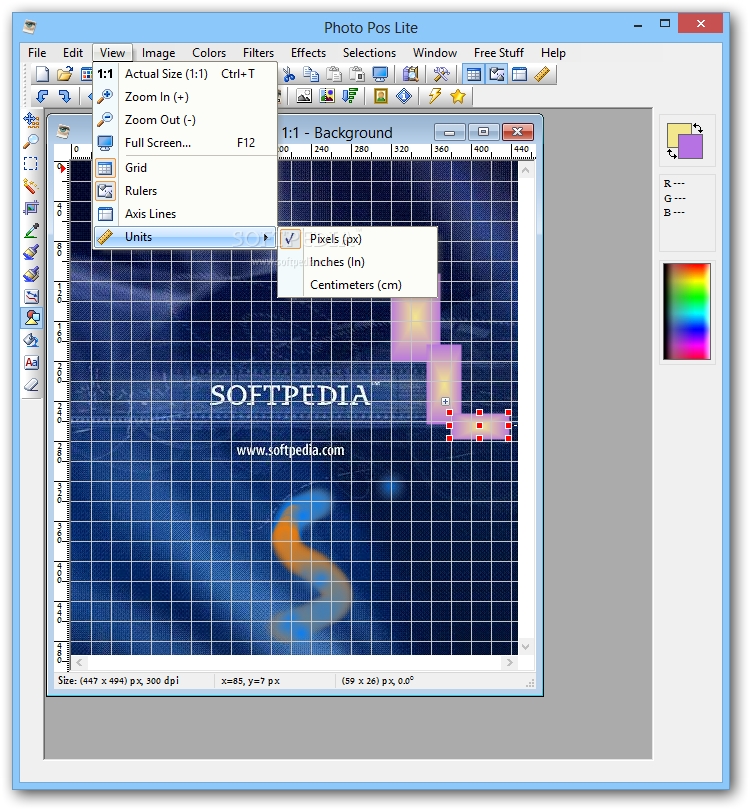Open the Window menu

pos(435,53)
